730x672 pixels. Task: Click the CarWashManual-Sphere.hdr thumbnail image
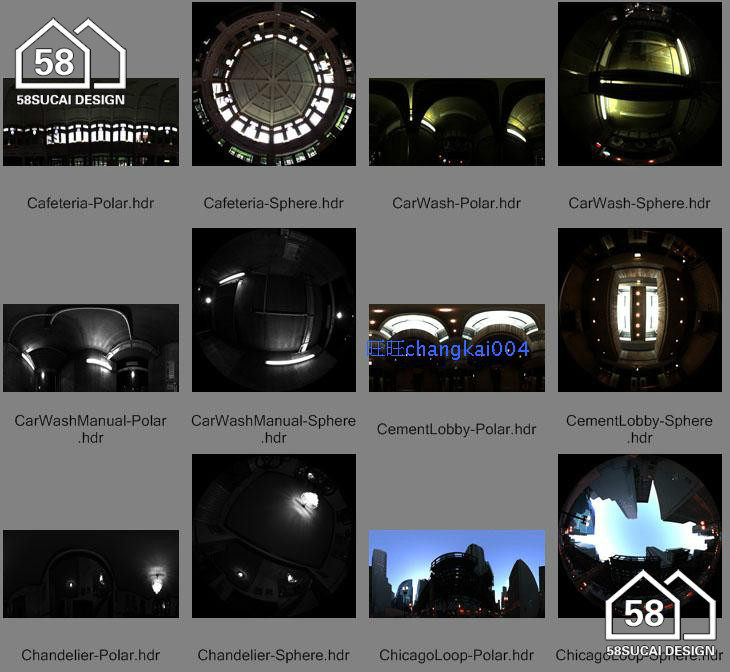coord(274,310)
